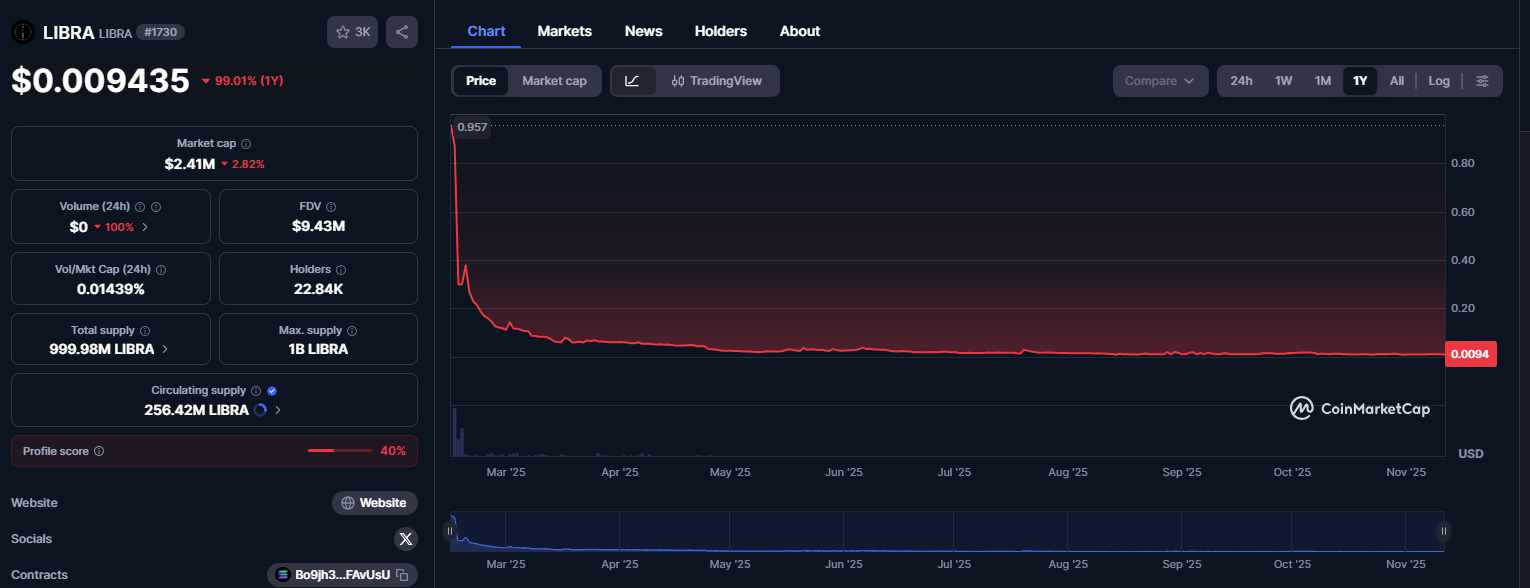Open the About tab
Viewport: 1530px width, 588px height.
pyautogui.click(x=800, y=31)
